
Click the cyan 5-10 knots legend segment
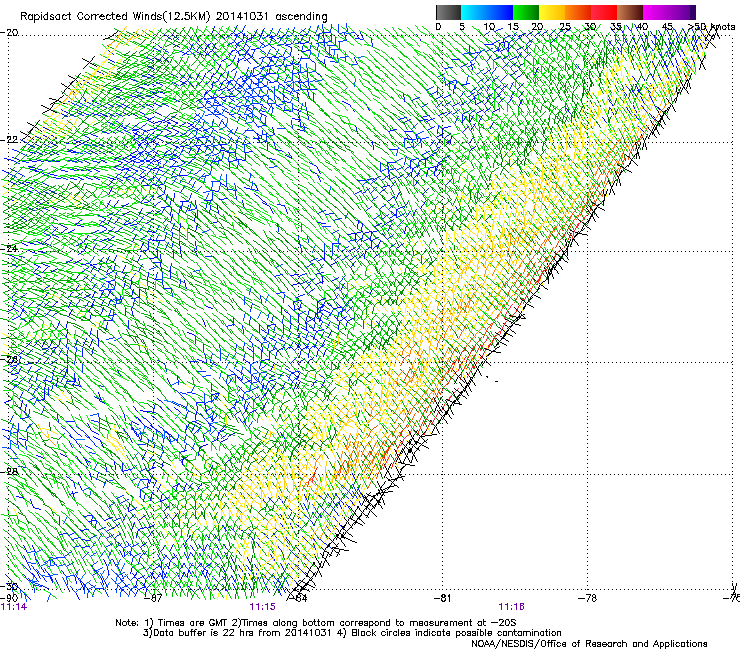coord(474,12)
